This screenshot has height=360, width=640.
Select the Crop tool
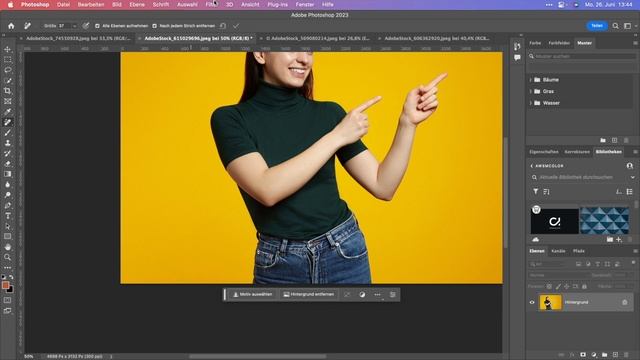[x=8, y=91]
